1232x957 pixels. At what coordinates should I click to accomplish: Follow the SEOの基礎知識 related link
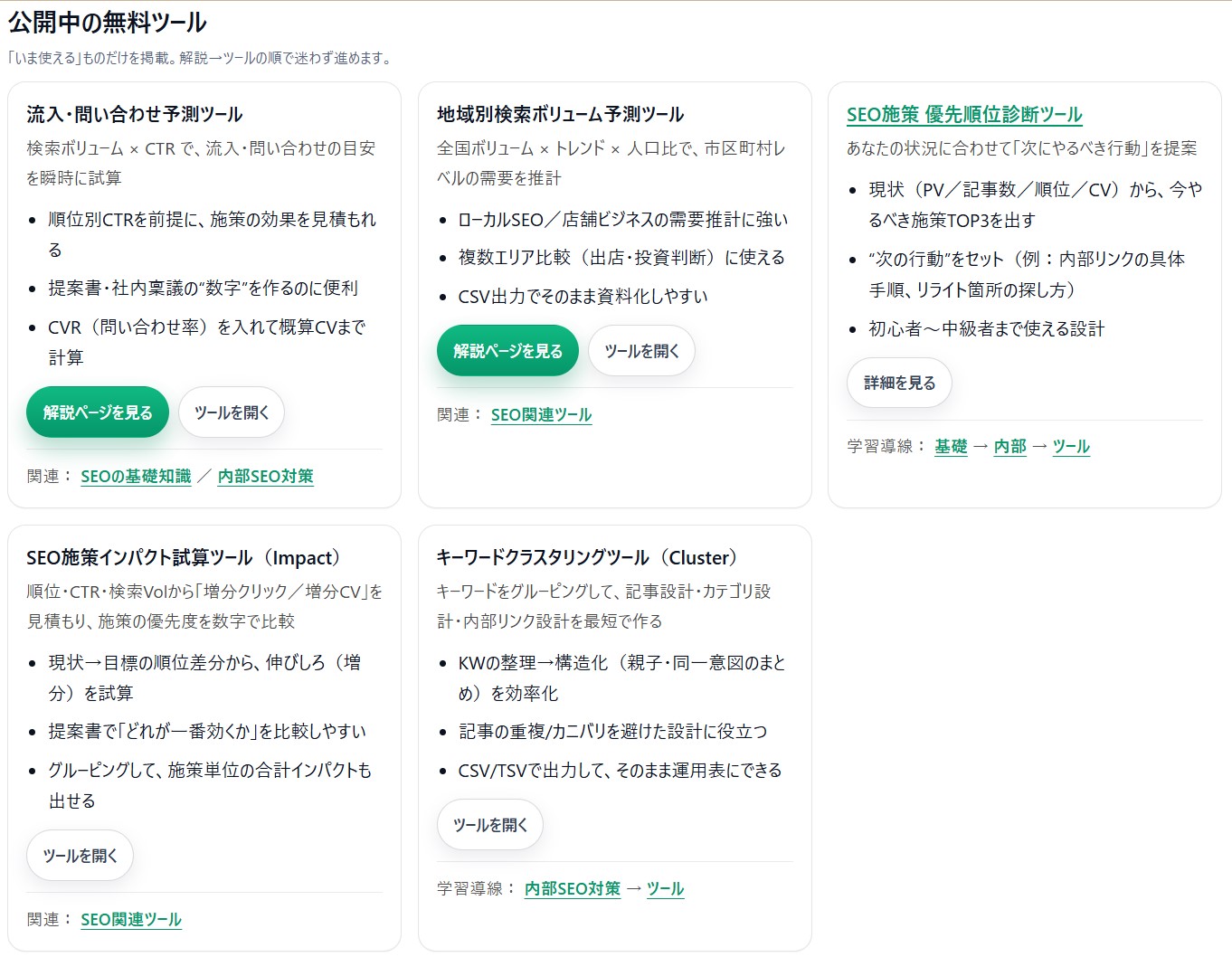click(136, 477)
